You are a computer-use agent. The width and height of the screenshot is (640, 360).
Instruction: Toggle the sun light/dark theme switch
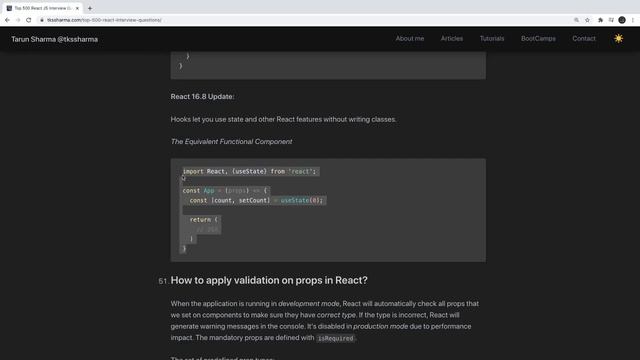pyautogui.click(x=618, y=38)
